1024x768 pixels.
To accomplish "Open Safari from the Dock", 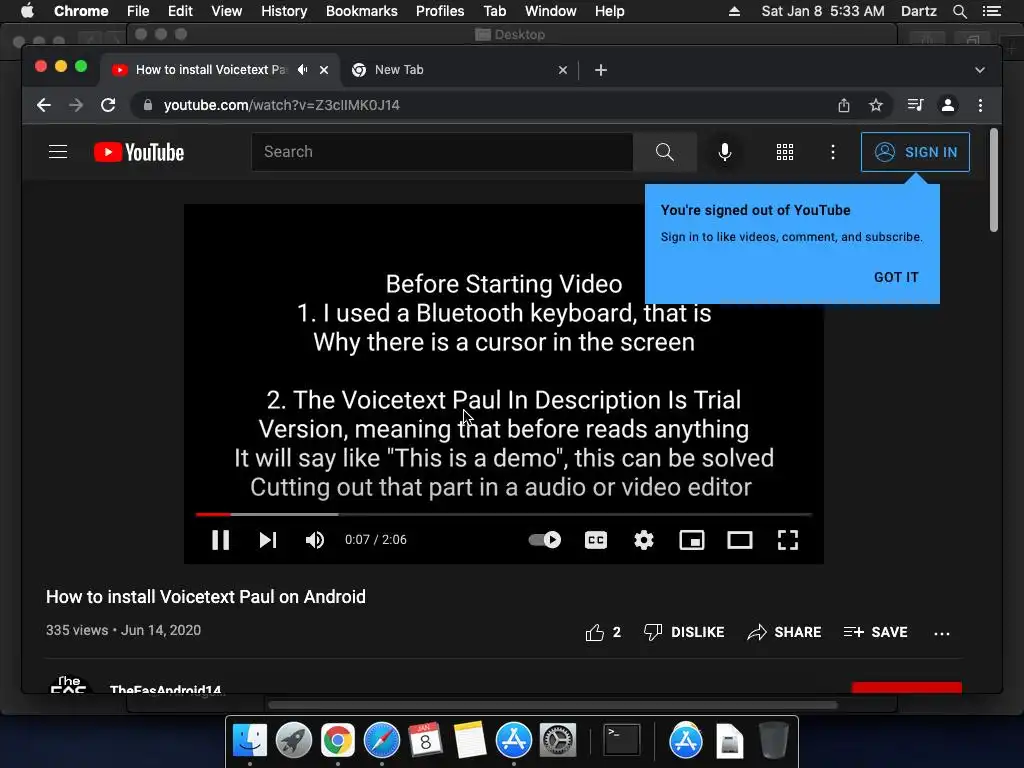I will pyautogui.click(x=382, y=741).
